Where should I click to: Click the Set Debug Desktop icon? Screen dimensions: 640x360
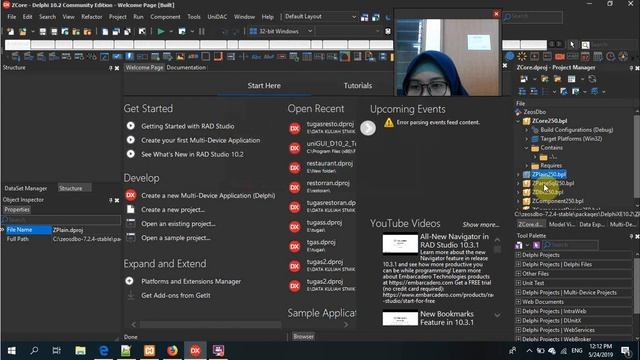pyautogui.click(x=376, y=17)
